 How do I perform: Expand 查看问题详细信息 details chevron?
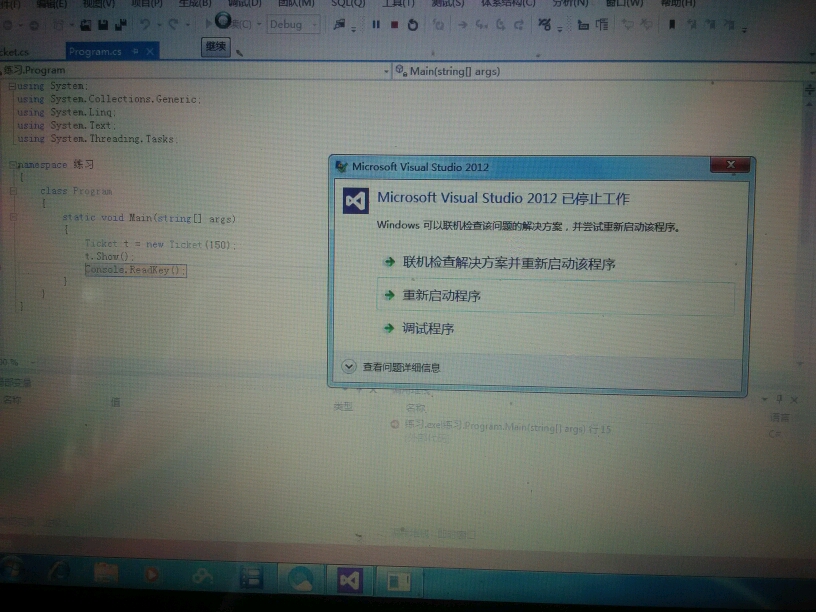click(349, 366)
